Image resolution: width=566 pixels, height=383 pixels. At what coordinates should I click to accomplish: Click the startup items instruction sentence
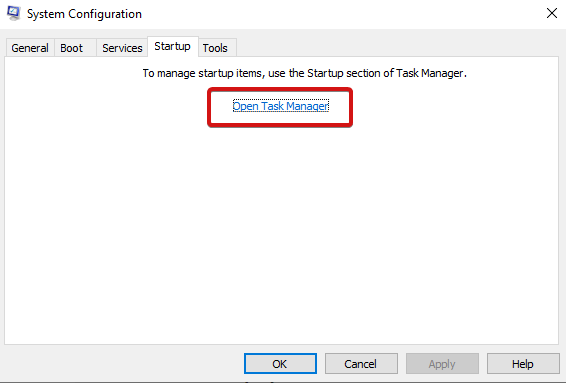(304, 73)
